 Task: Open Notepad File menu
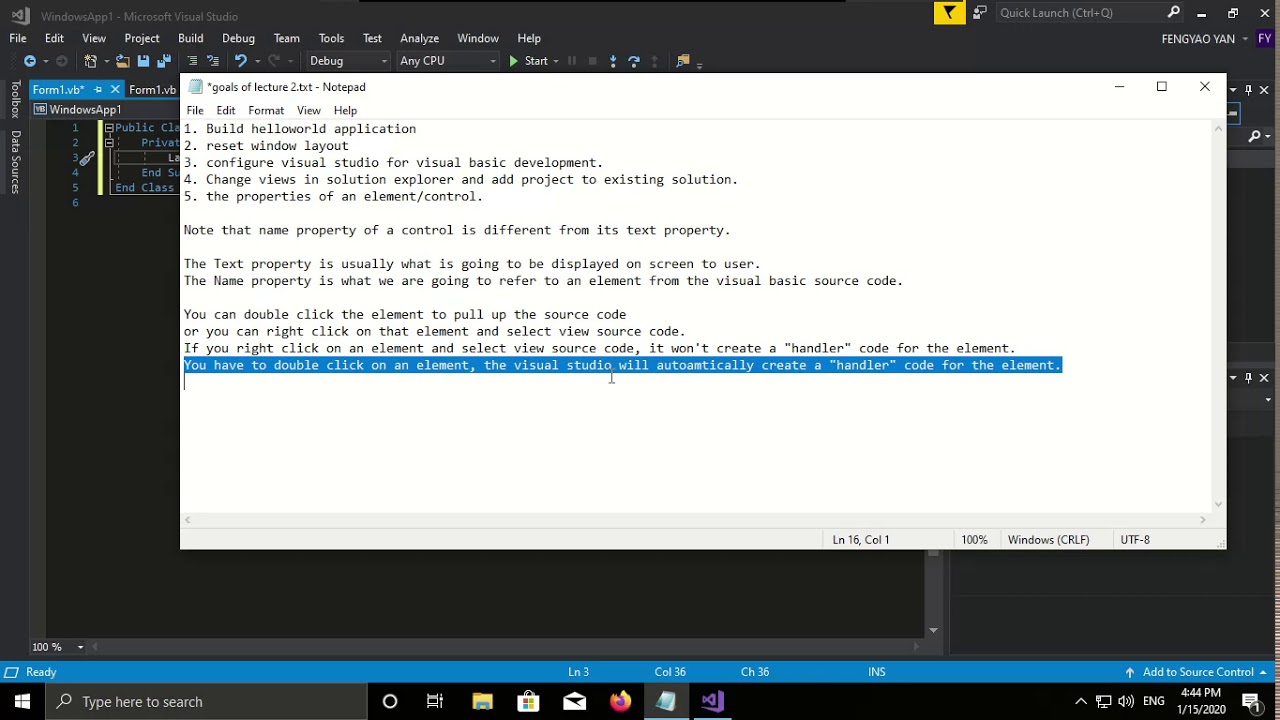pos(195,110)
